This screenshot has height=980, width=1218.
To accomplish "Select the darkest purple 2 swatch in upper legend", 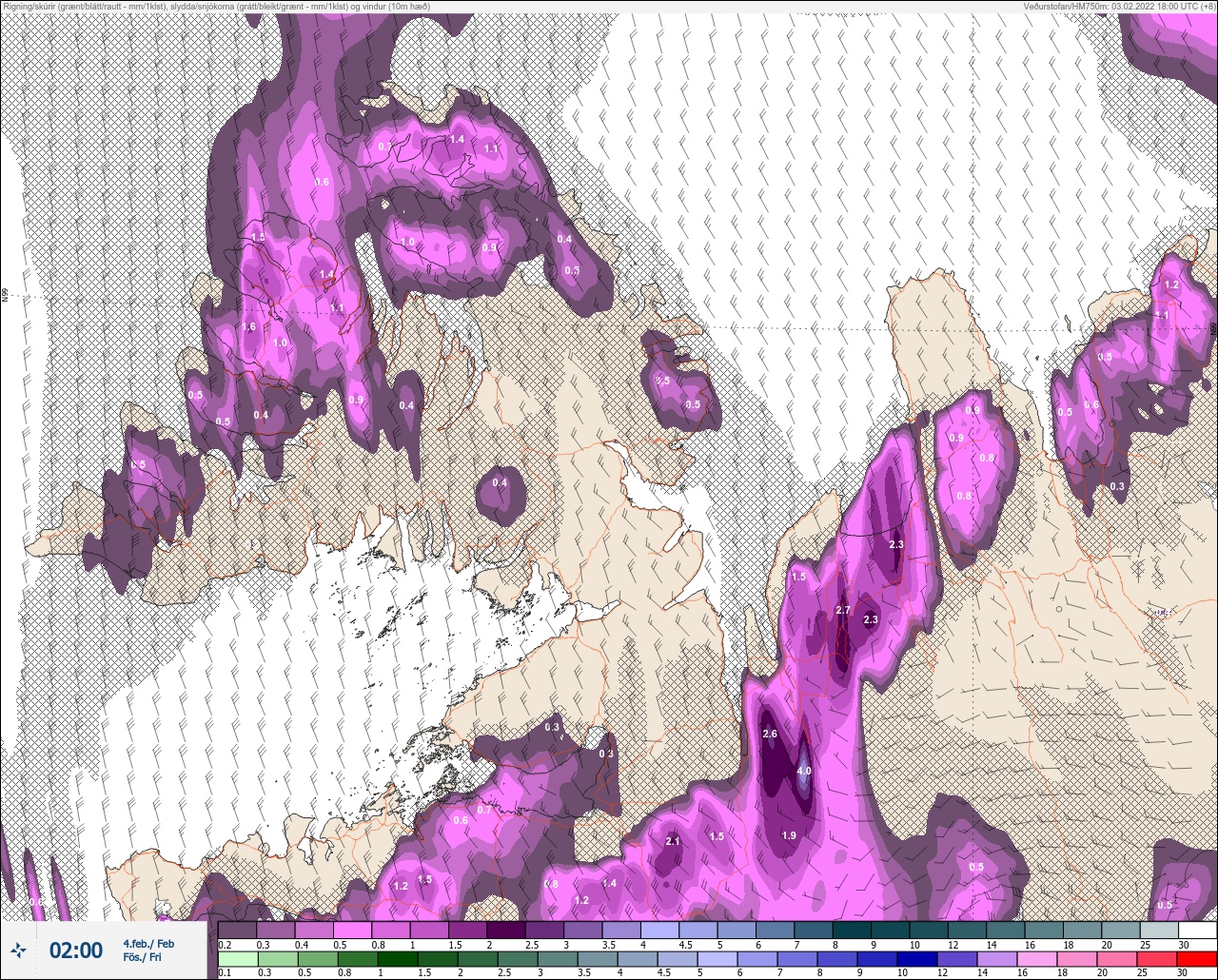I will (x=506, y=930).
